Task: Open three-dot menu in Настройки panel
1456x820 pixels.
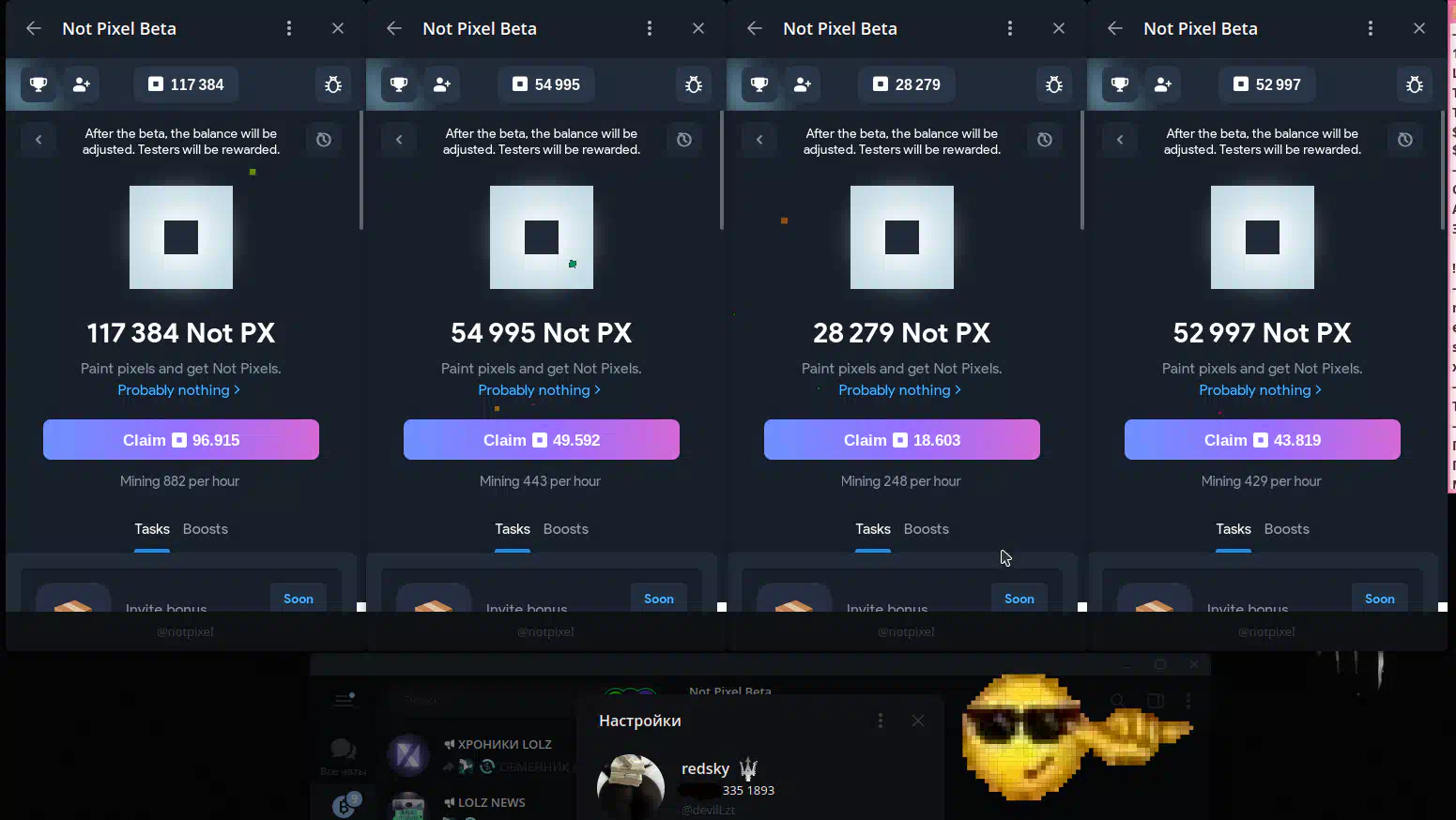Action: coord(880,721)
